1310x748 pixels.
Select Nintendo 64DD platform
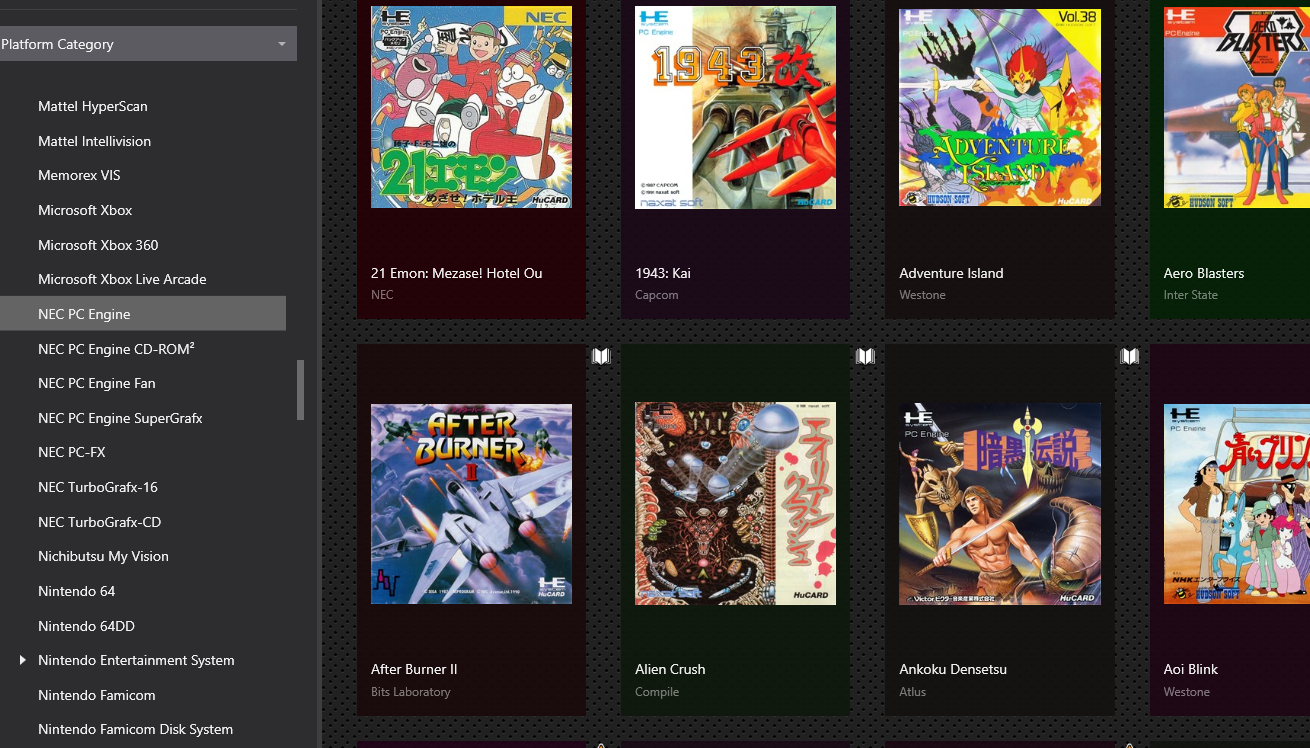[86, 626]
